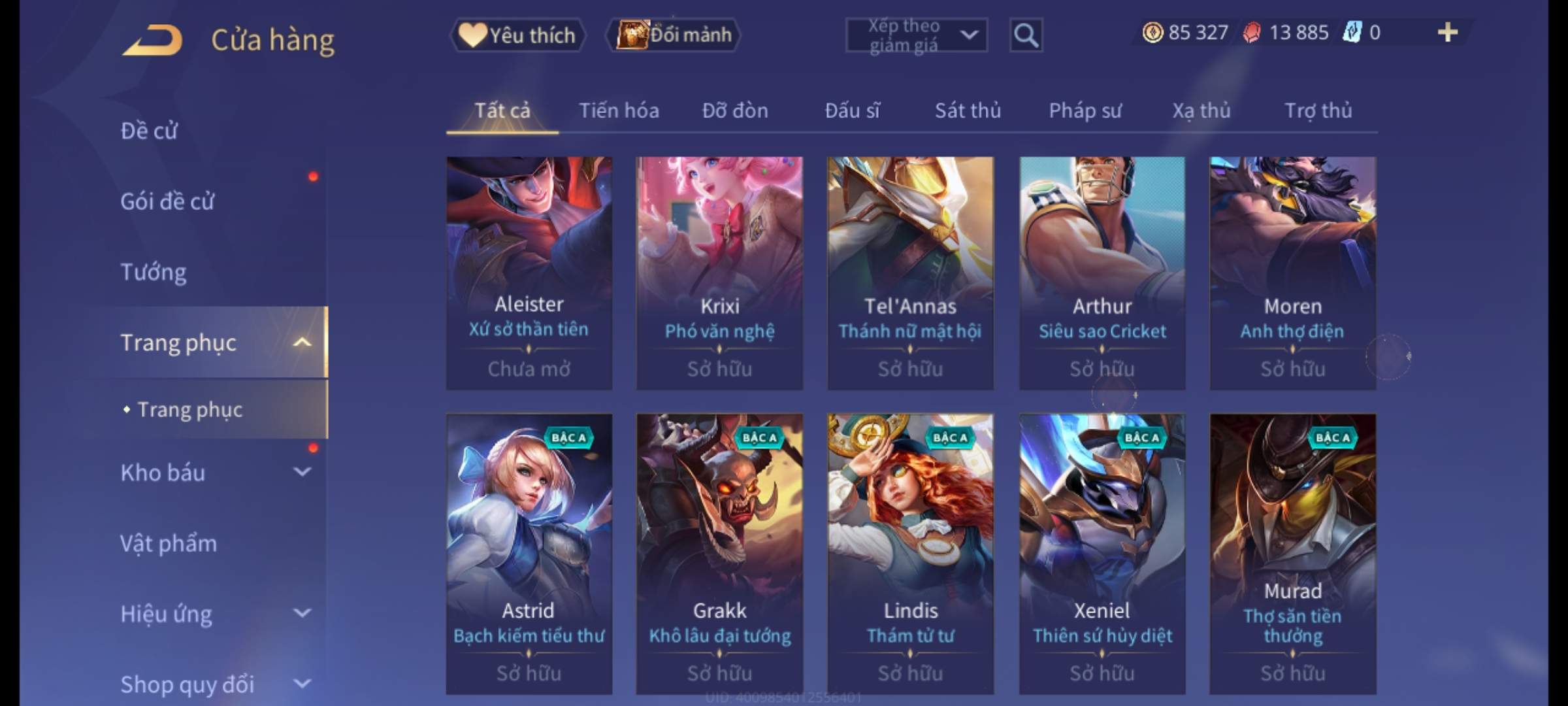Open the Aleister Xứ sở thần tiên skin card
1568x706 pixels.
coord(529,273)
